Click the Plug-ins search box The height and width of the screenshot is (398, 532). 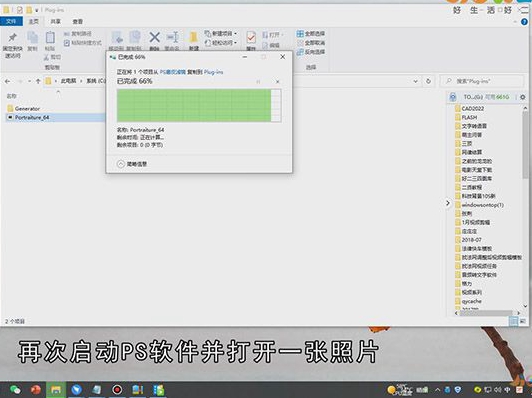(481, 81)
